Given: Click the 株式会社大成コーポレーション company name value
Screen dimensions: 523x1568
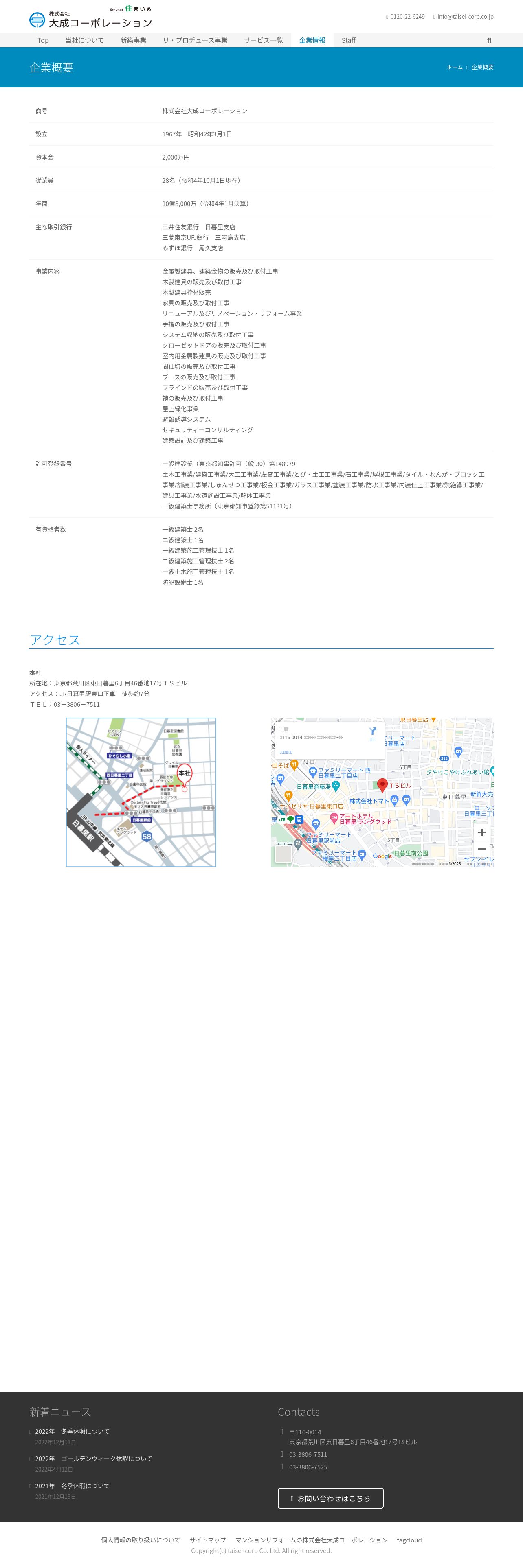Looking at the screenshot, I should (x=204, y=111).
